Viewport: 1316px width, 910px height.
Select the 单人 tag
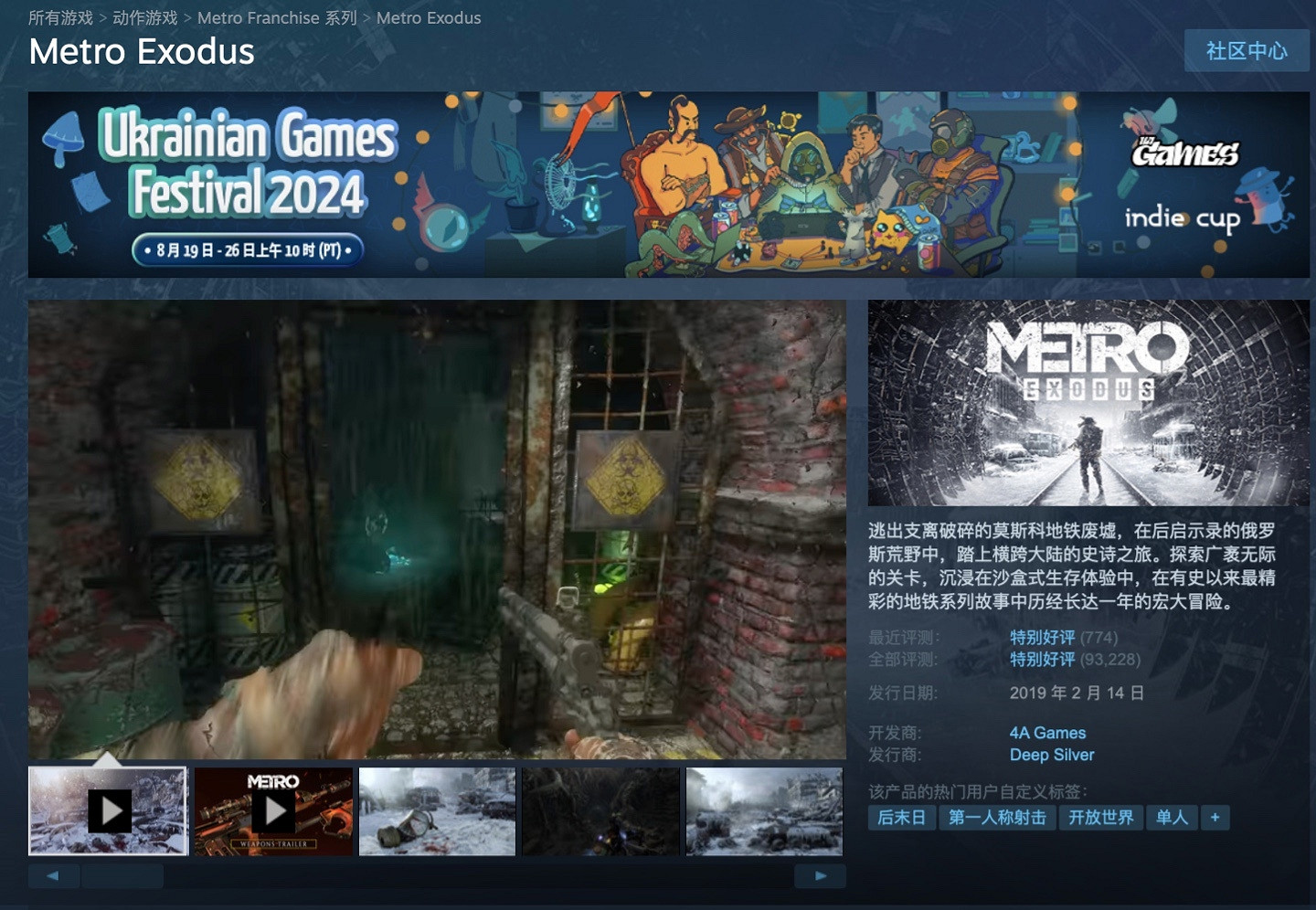click(x=1172, y=818)
